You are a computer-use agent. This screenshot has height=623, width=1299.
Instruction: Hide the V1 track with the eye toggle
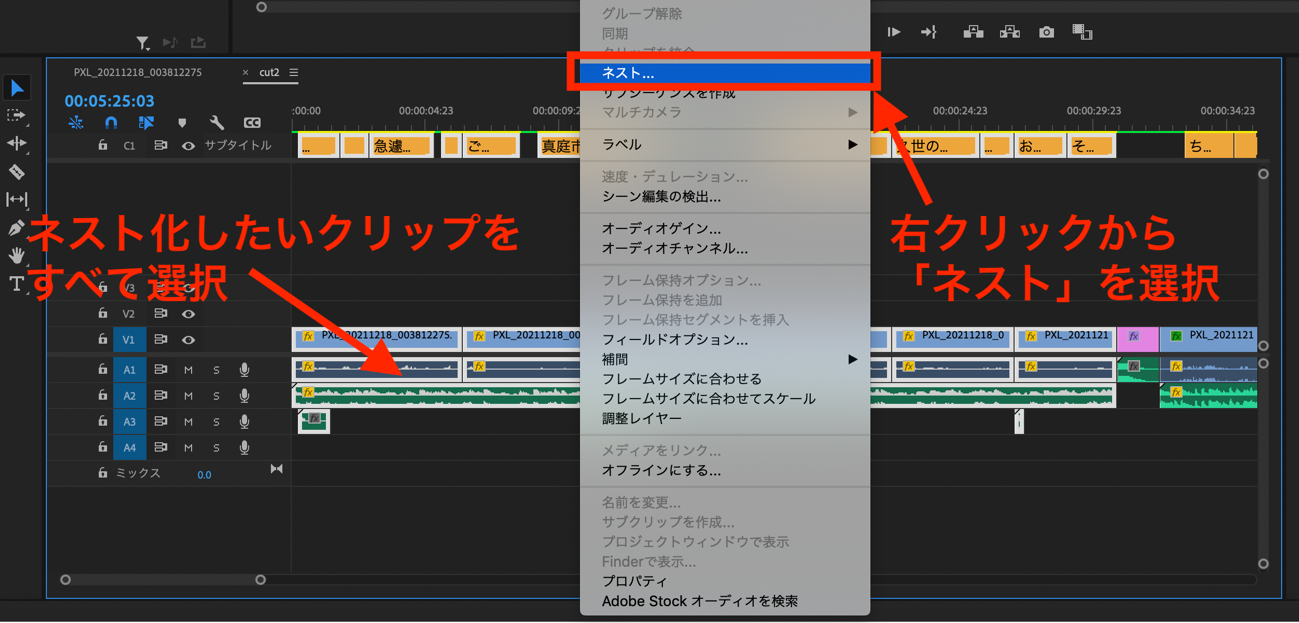tap(187, 340)
